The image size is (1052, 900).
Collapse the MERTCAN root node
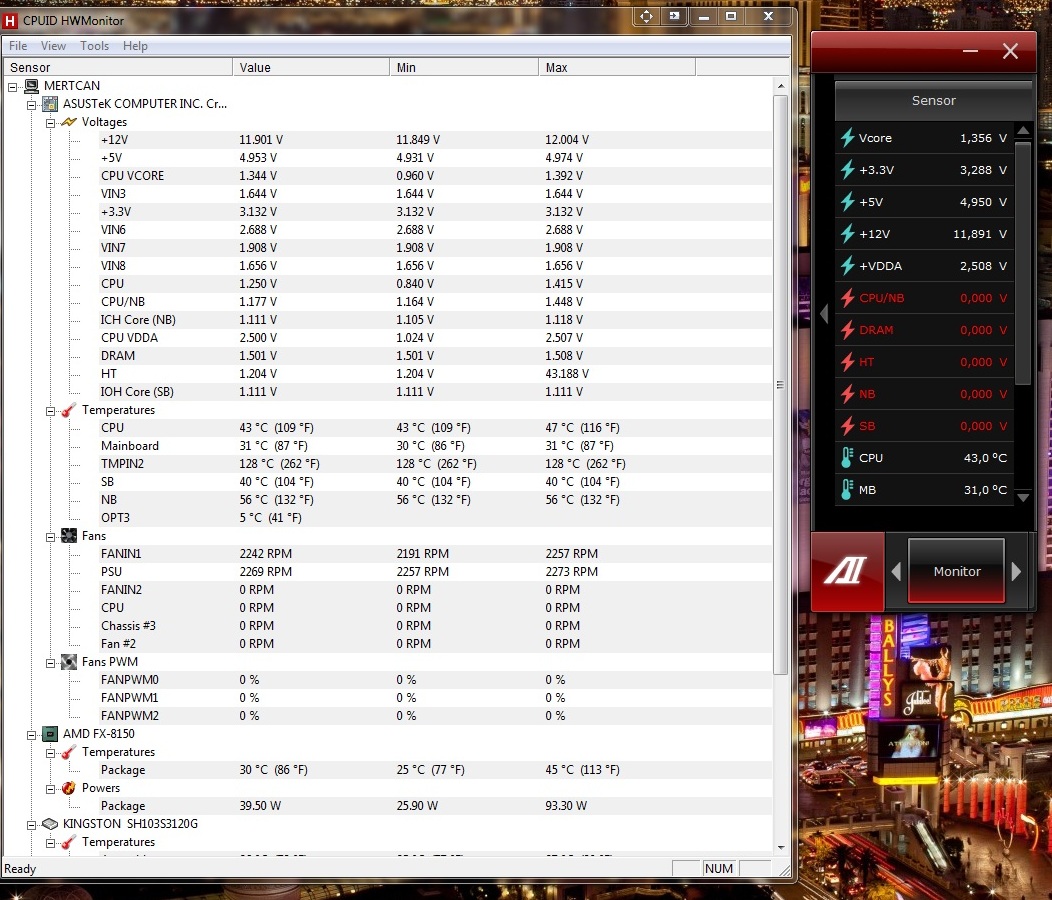point(13,86)
